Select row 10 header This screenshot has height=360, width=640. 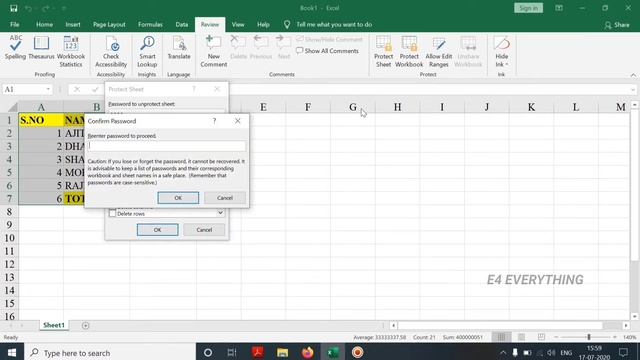[9, 238]
